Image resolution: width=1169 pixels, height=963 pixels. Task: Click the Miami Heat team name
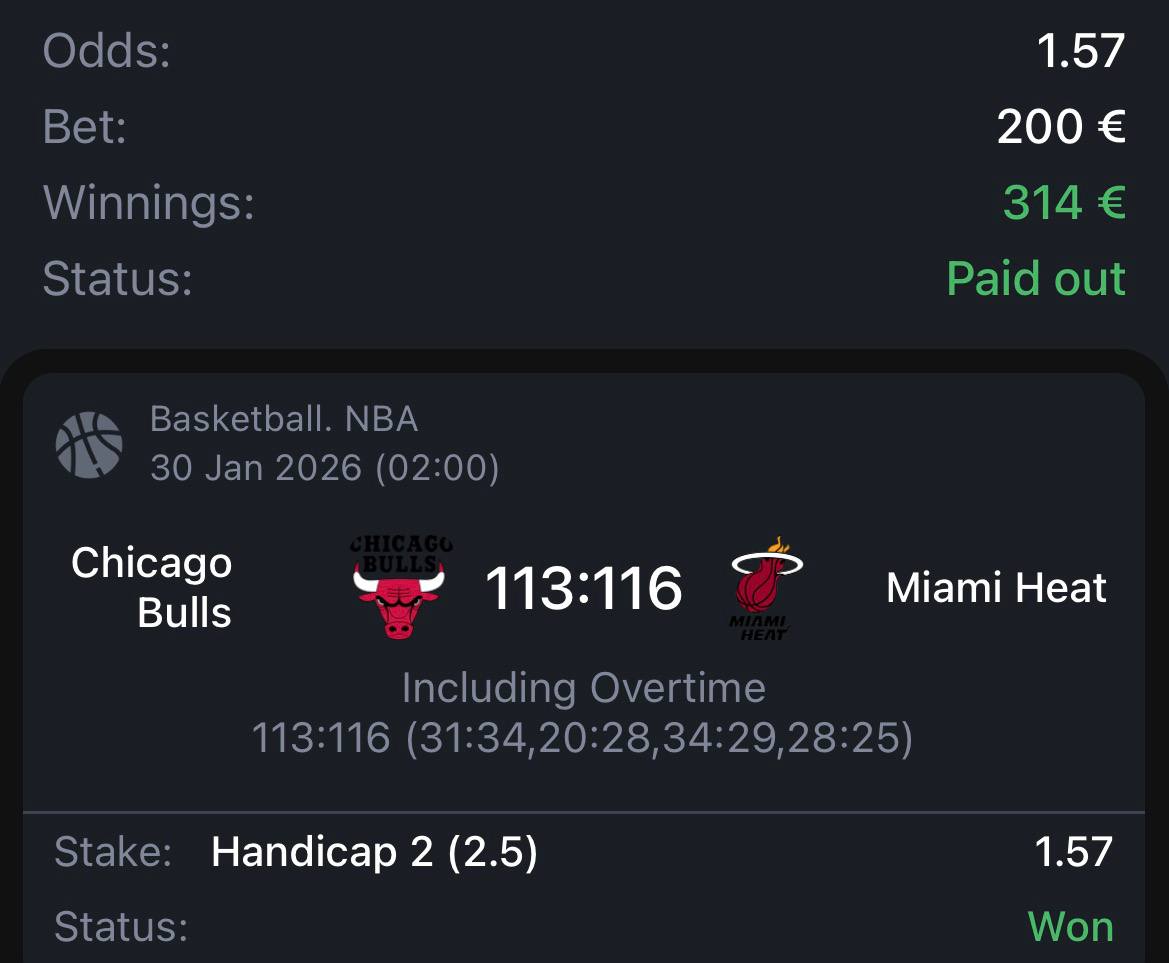point(996,588)
